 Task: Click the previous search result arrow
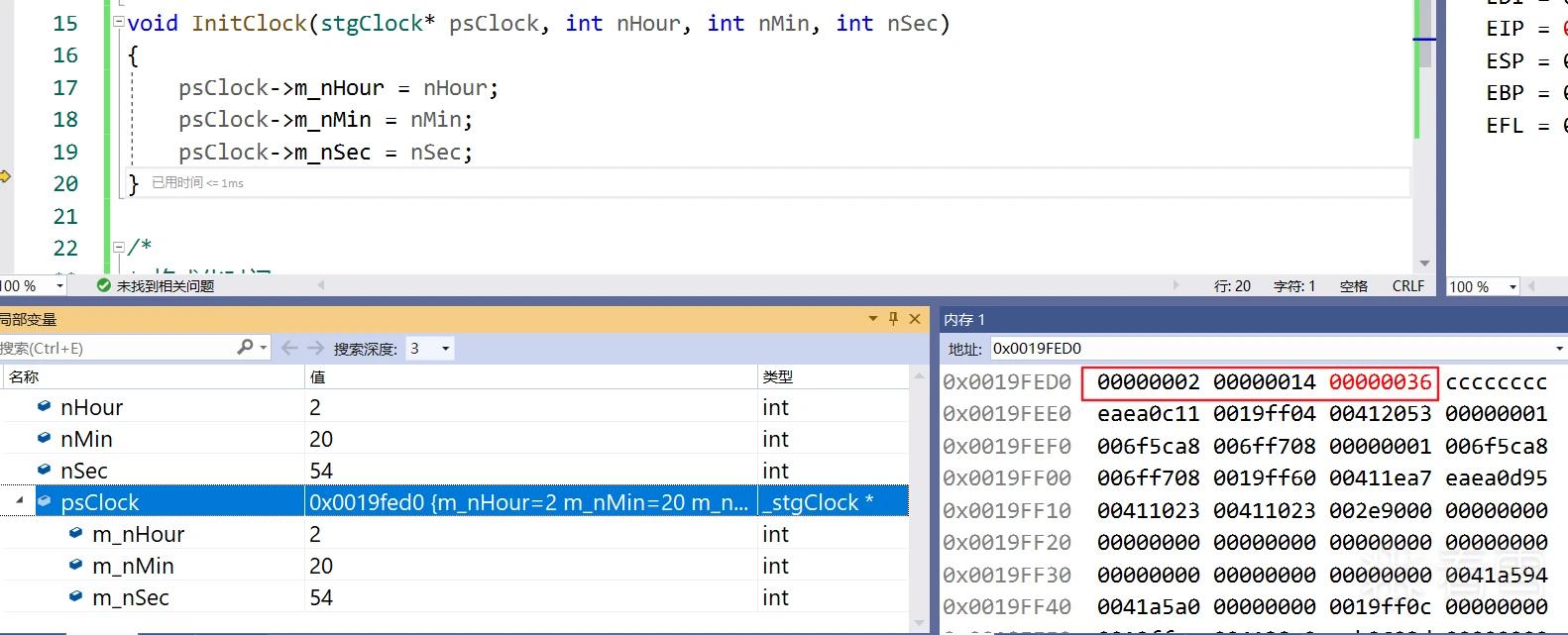pyautogui.click(x=289, y=348)
